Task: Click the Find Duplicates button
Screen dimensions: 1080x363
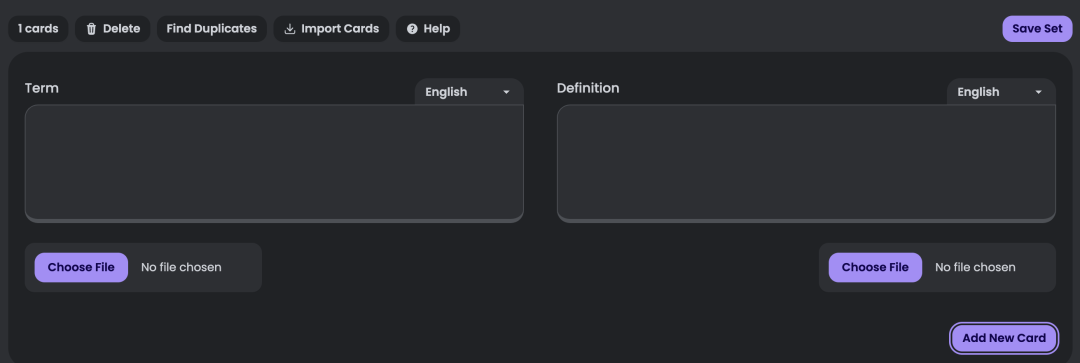Action: click(211, 29)
